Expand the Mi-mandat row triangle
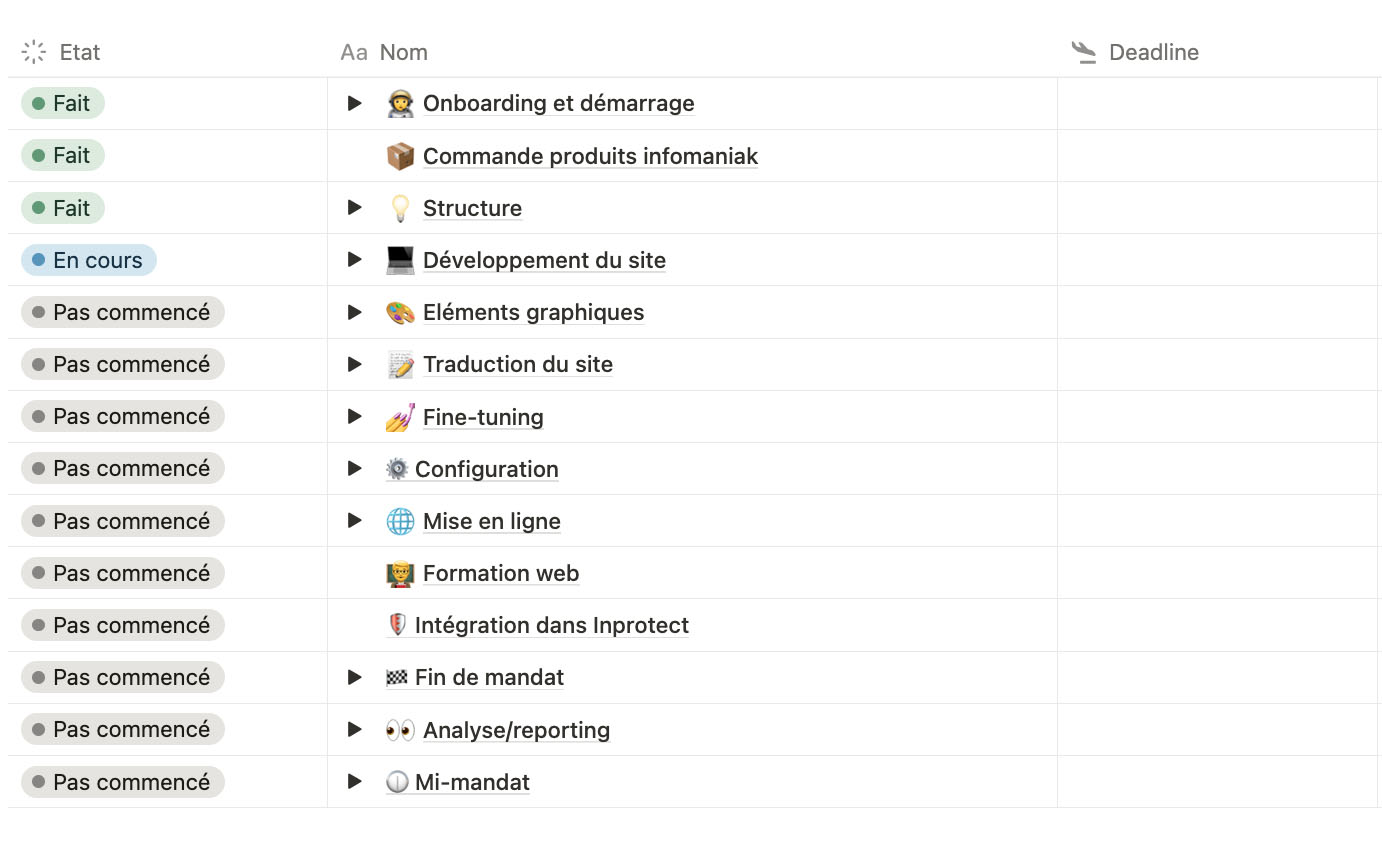The height and width of the screenshot is (848, 1382). (x=354, y=782)
